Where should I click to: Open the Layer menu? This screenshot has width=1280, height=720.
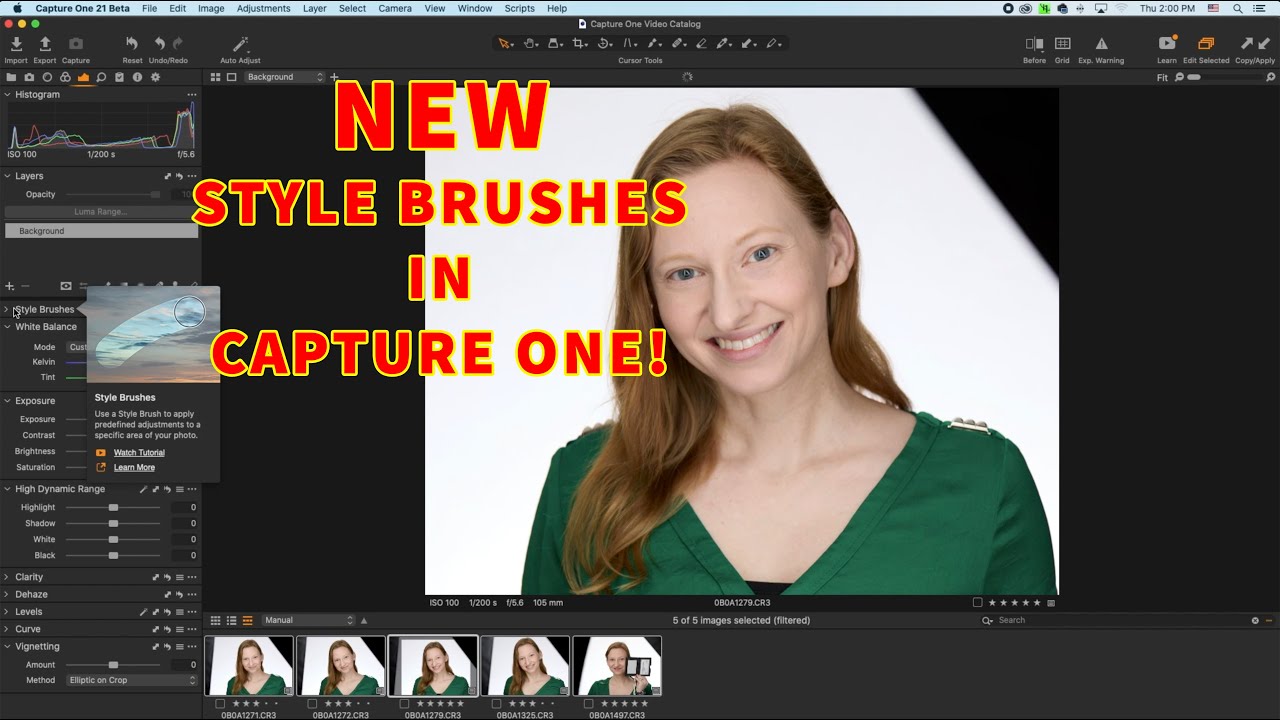[315, 8]
